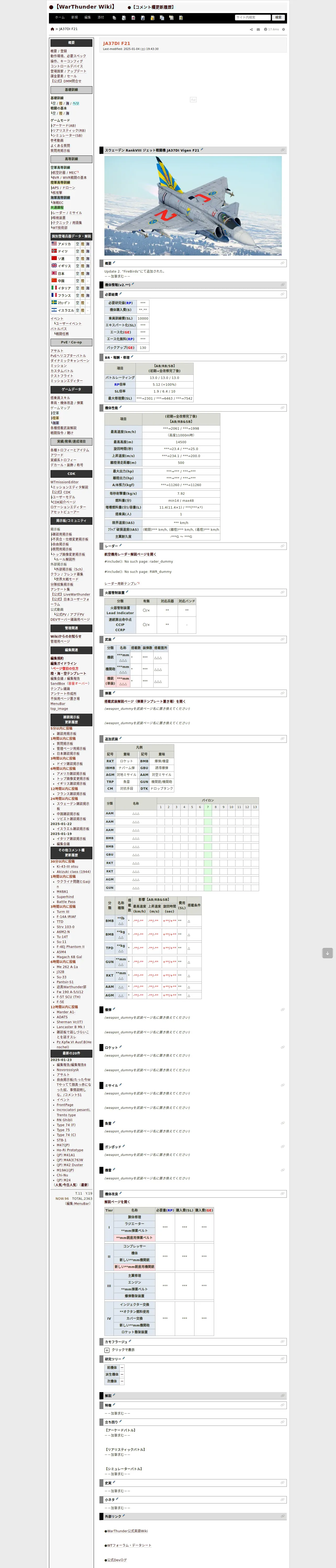Click JA37DI F21 in the breadcrumb
The height and width of the screenshot is (1568, 336).
point(68,29)
